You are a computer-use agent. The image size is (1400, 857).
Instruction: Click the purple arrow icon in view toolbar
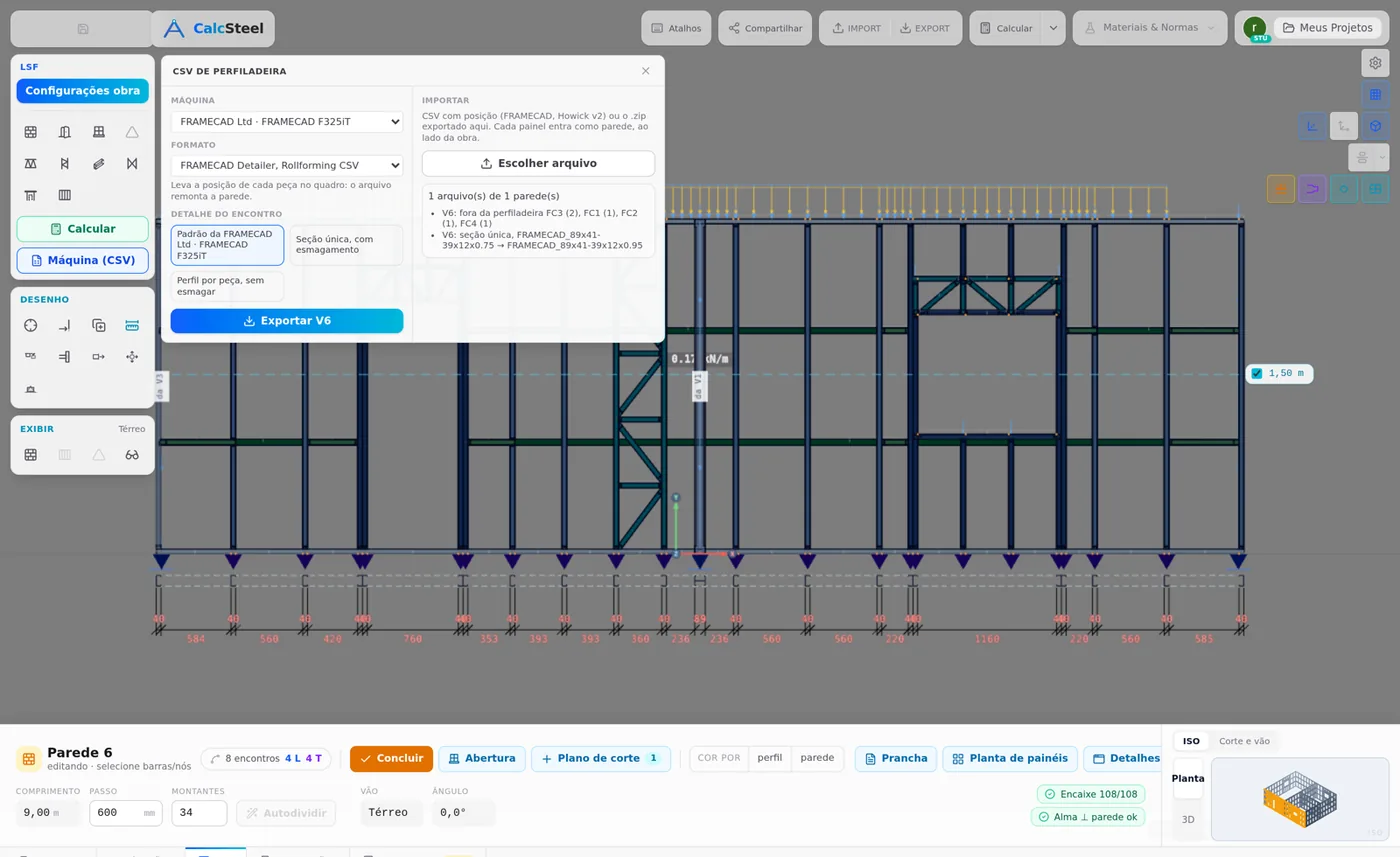tap(1312, 189)
